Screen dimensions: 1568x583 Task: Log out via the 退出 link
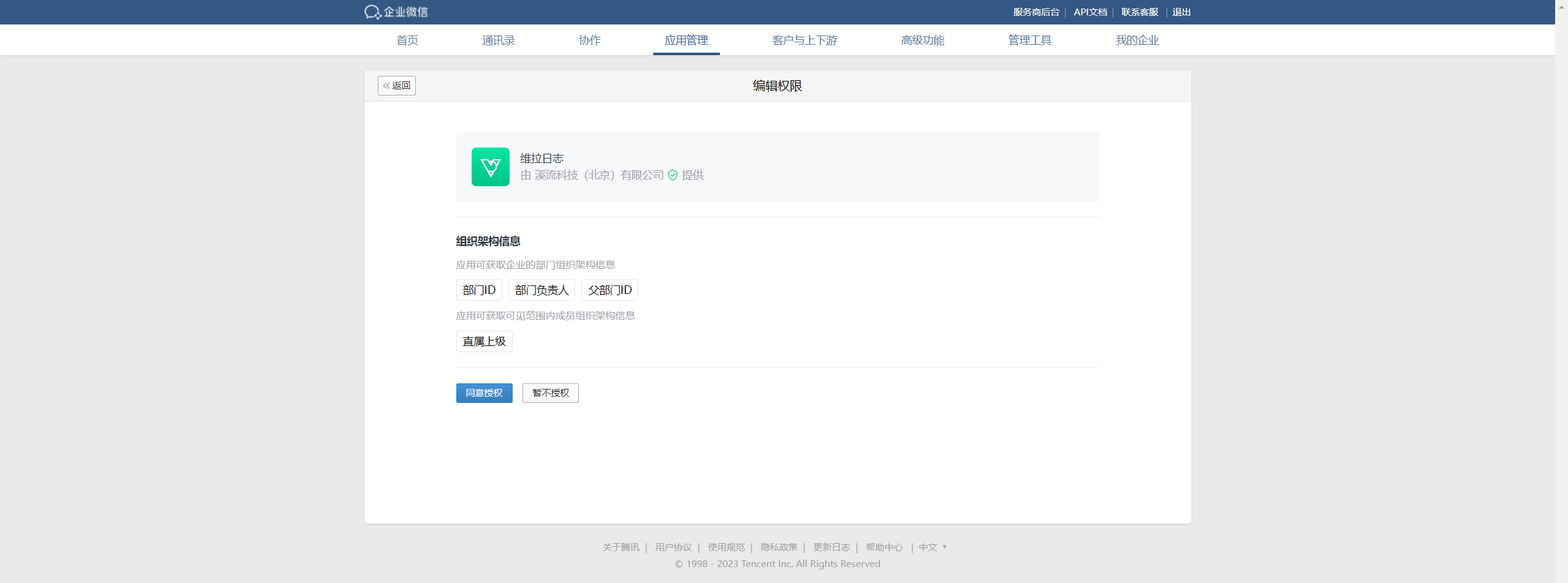click(1182, 12)
